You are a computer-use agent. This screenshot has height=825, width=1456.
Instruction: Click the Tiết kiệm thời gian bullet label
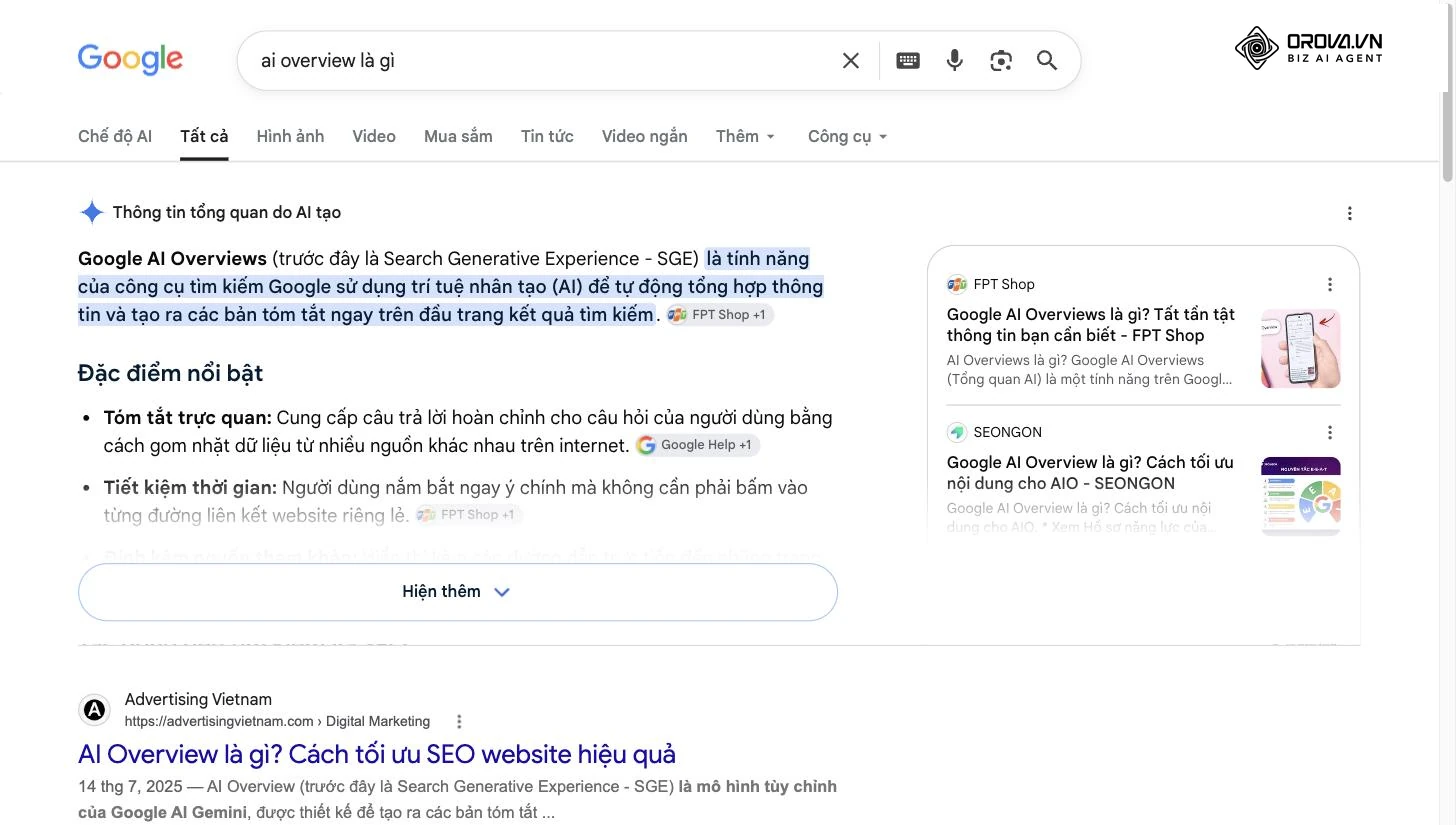190,487
